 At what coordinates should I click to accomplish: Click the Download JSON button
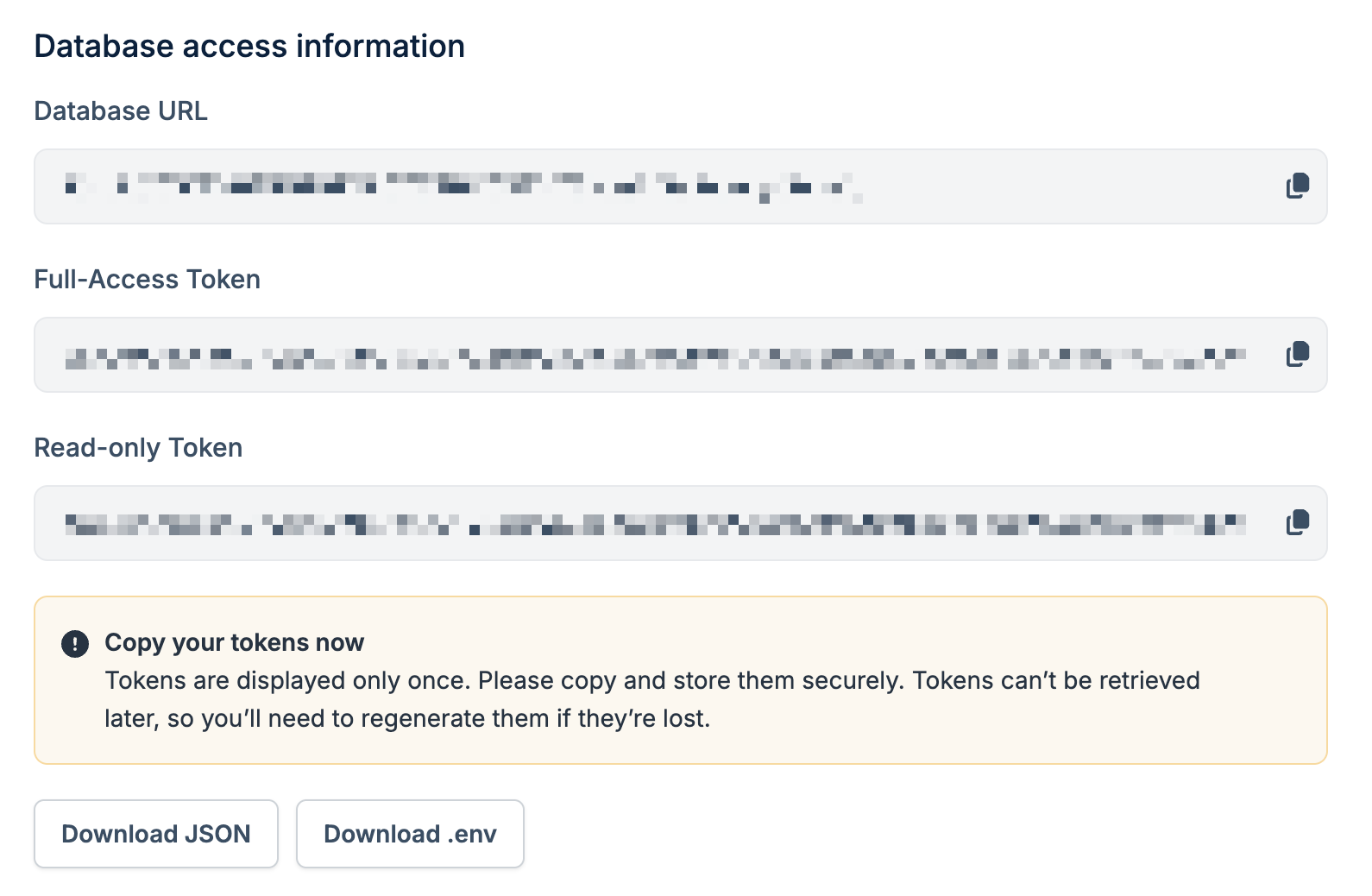click(156, 834)
